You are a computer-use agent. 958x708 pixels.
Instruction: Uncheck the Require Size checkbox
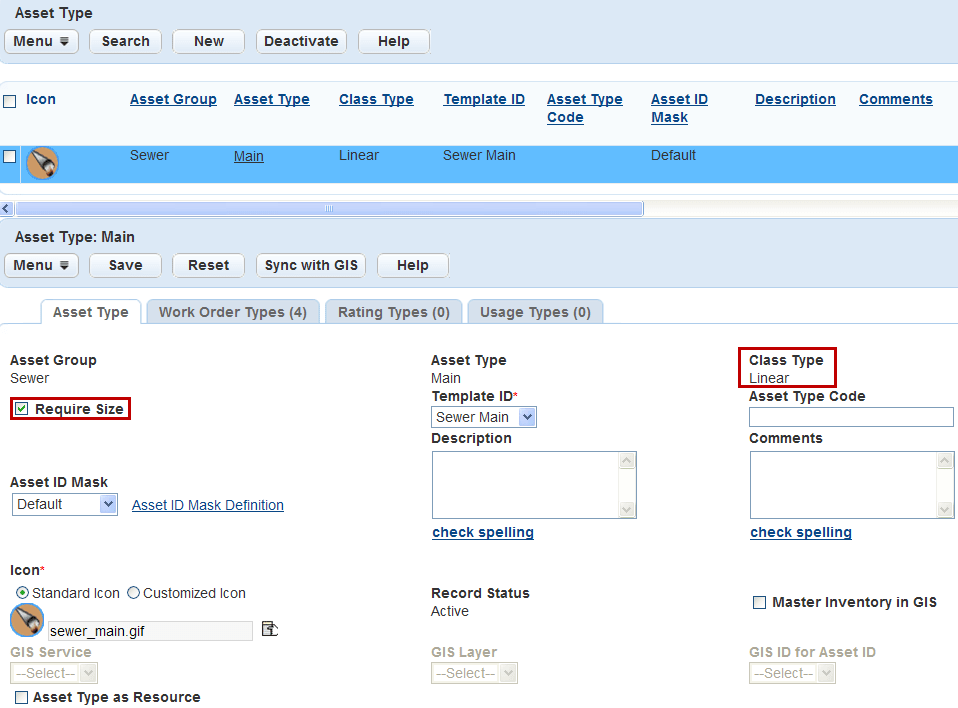[22, 409]
